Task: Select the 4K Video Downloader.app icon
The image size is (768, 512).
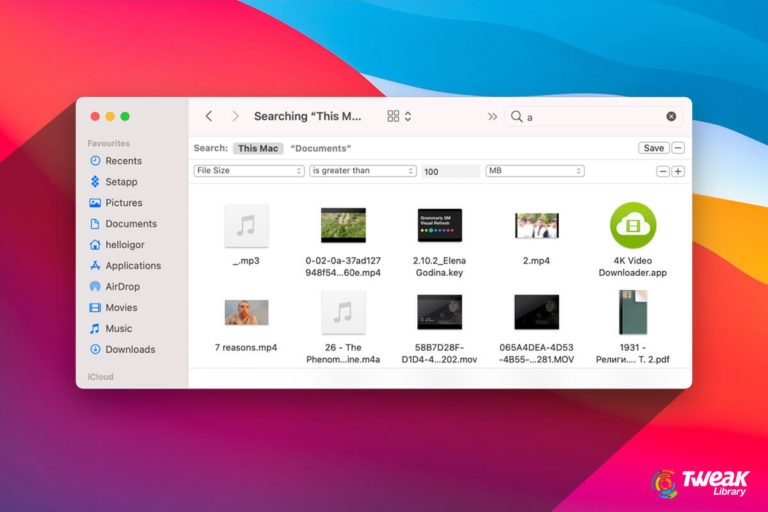Action: tap(633, 225)
